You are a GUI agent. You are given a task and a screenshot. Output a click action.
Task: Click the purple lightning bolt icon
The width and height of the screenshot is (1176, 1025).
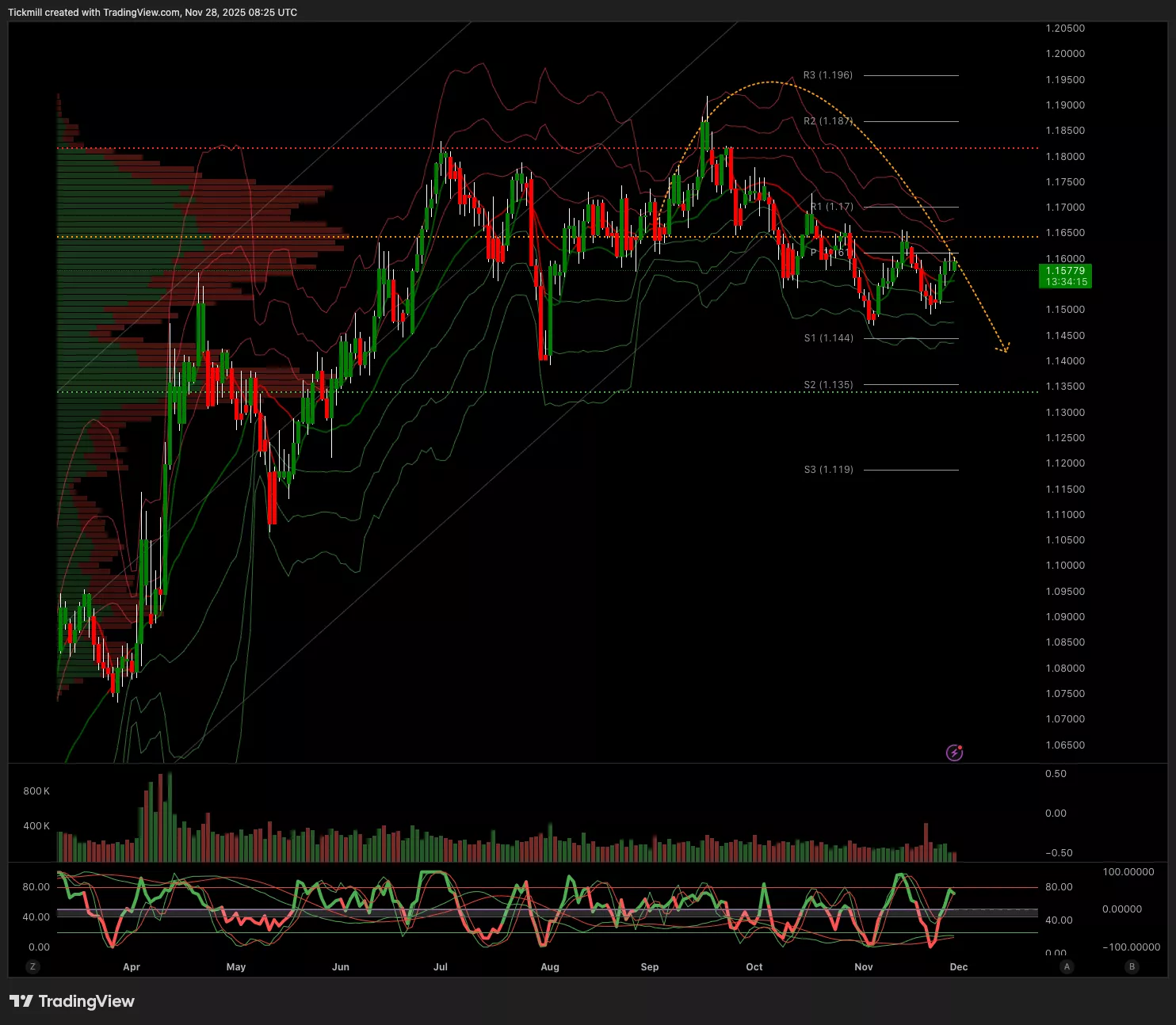pos(954,753)
